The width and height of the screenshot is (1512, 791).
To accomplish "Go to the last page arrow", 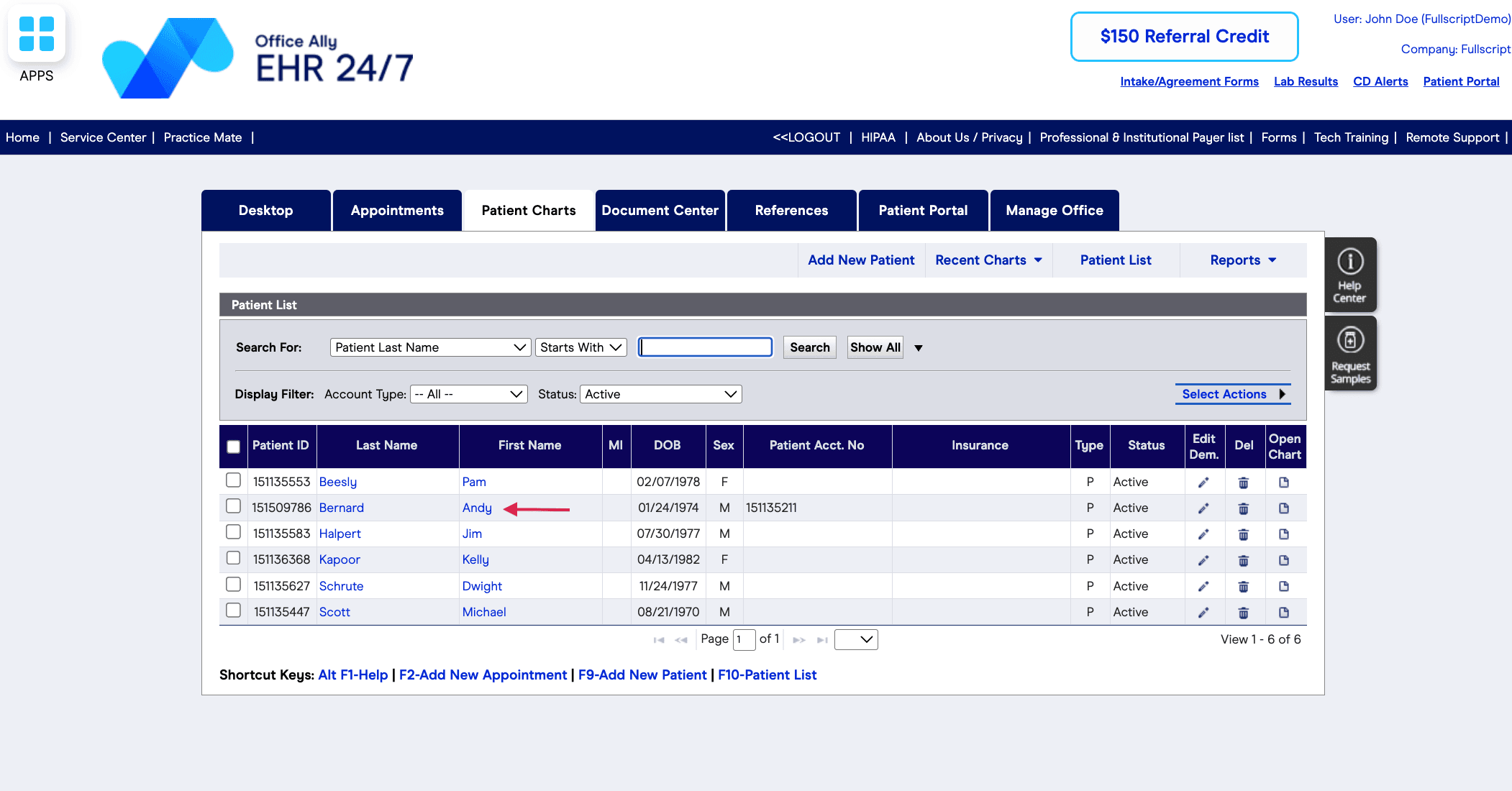I will click(822, 640).
